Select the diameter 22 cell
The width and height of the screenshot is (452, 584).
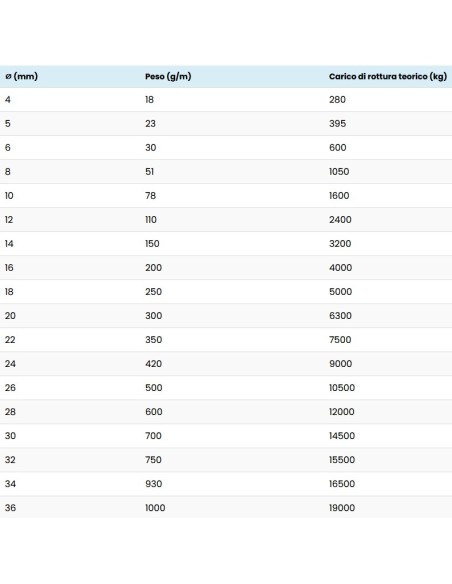pyautogui.click(x=10, y=340)
